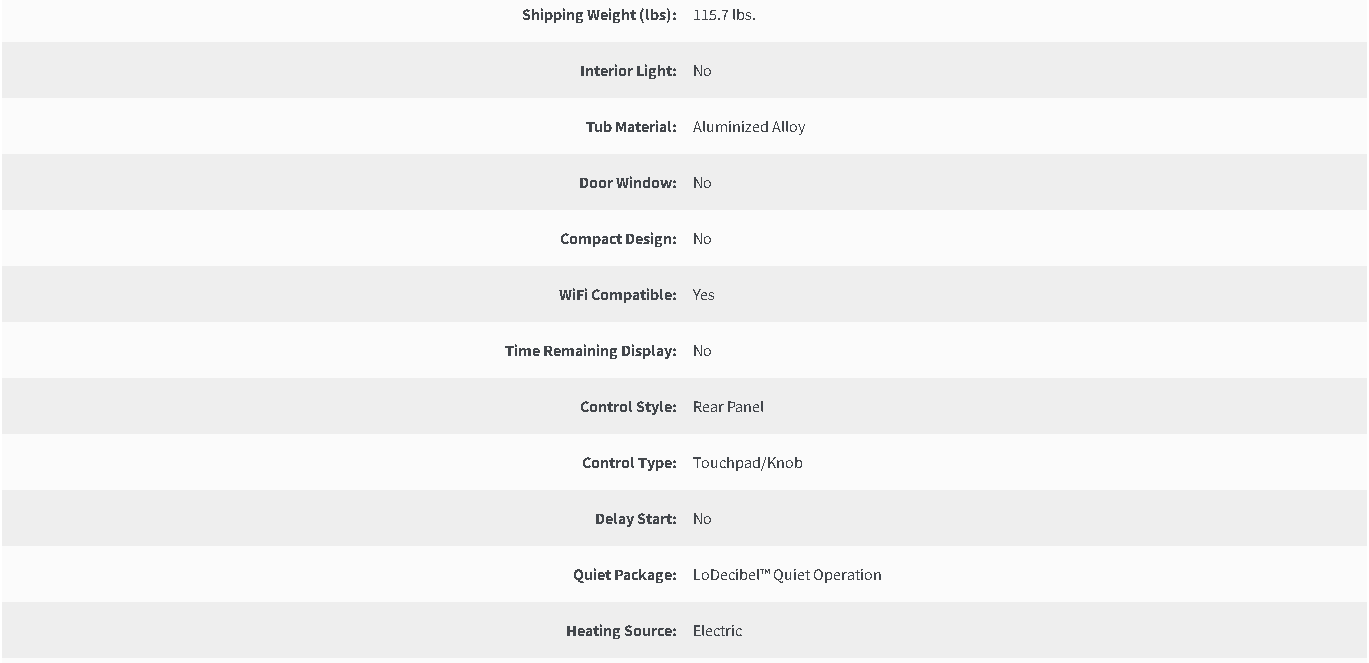
Task: Click the No value for Interior Light
Action: (702, 71)
